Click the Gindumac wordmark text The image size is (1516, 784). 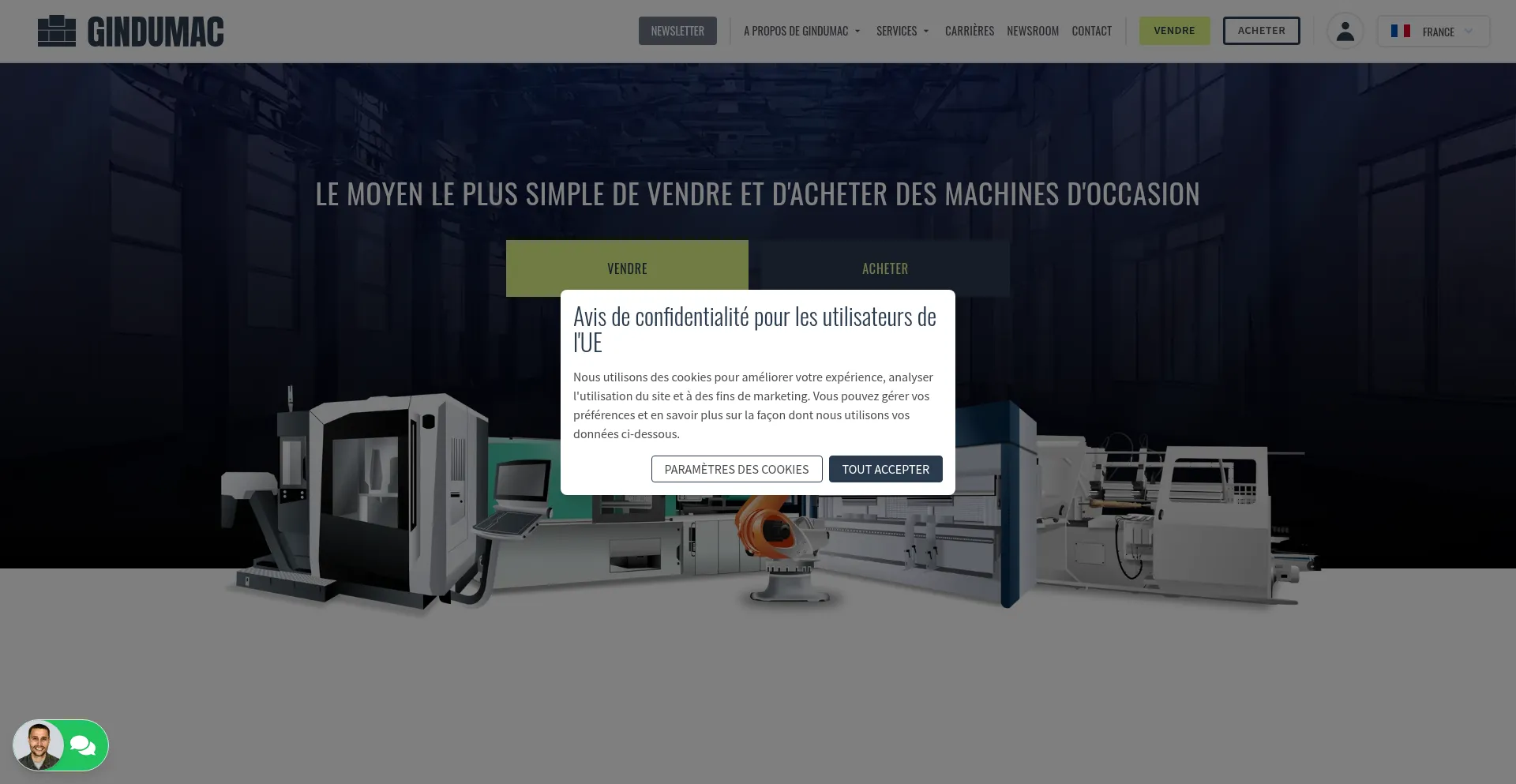coord(156,32)
